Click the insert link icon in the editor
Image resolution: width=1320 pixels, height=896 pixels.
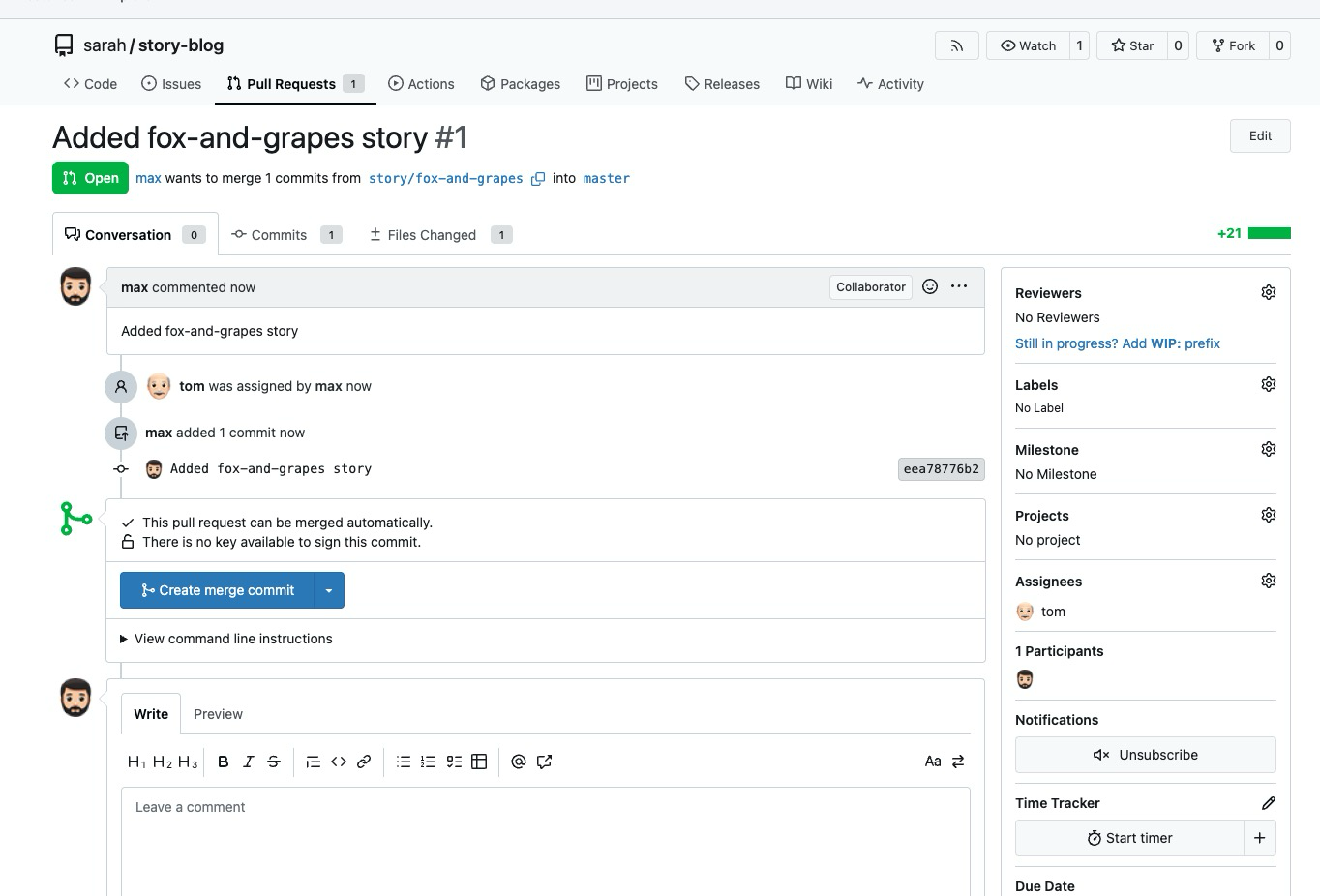tap(364, 762)
